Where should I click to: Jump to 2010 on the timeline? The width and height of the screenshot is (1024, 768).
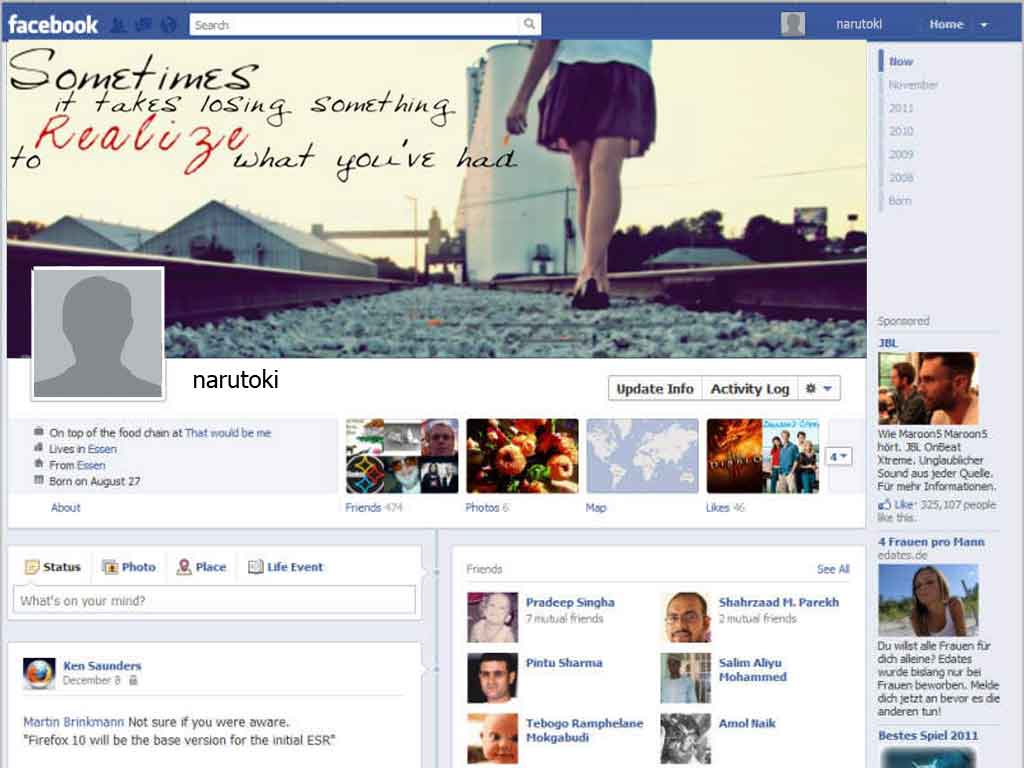(901, 131)
